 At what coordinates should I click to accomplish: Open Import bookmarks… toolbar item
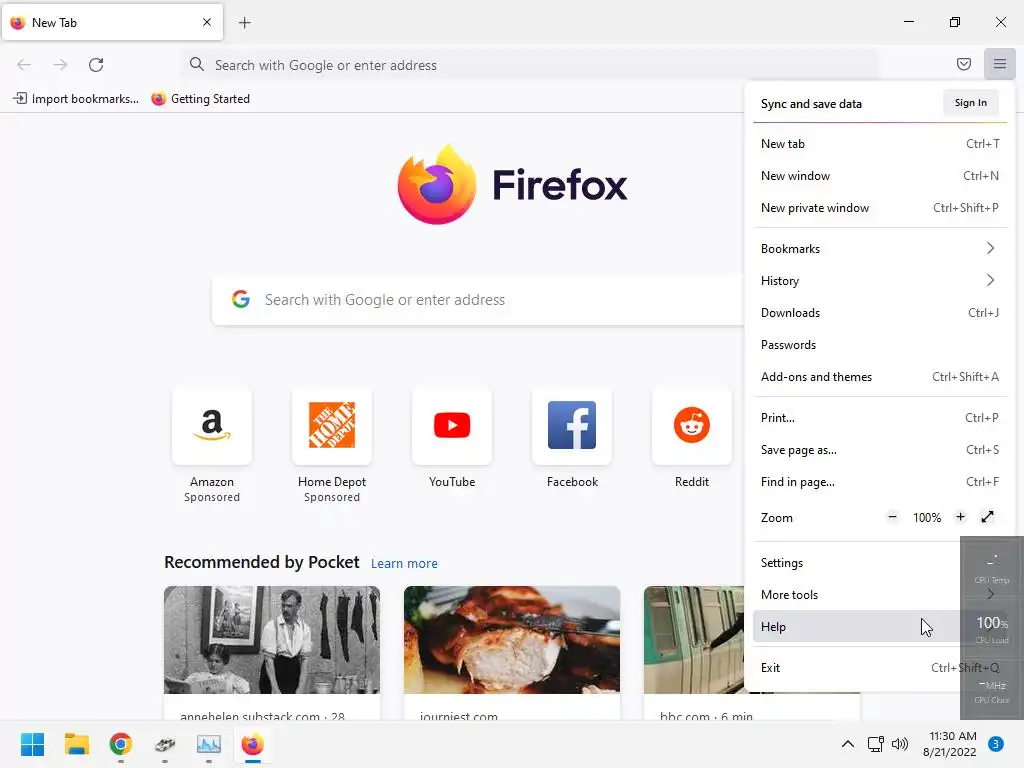point(76,99)
